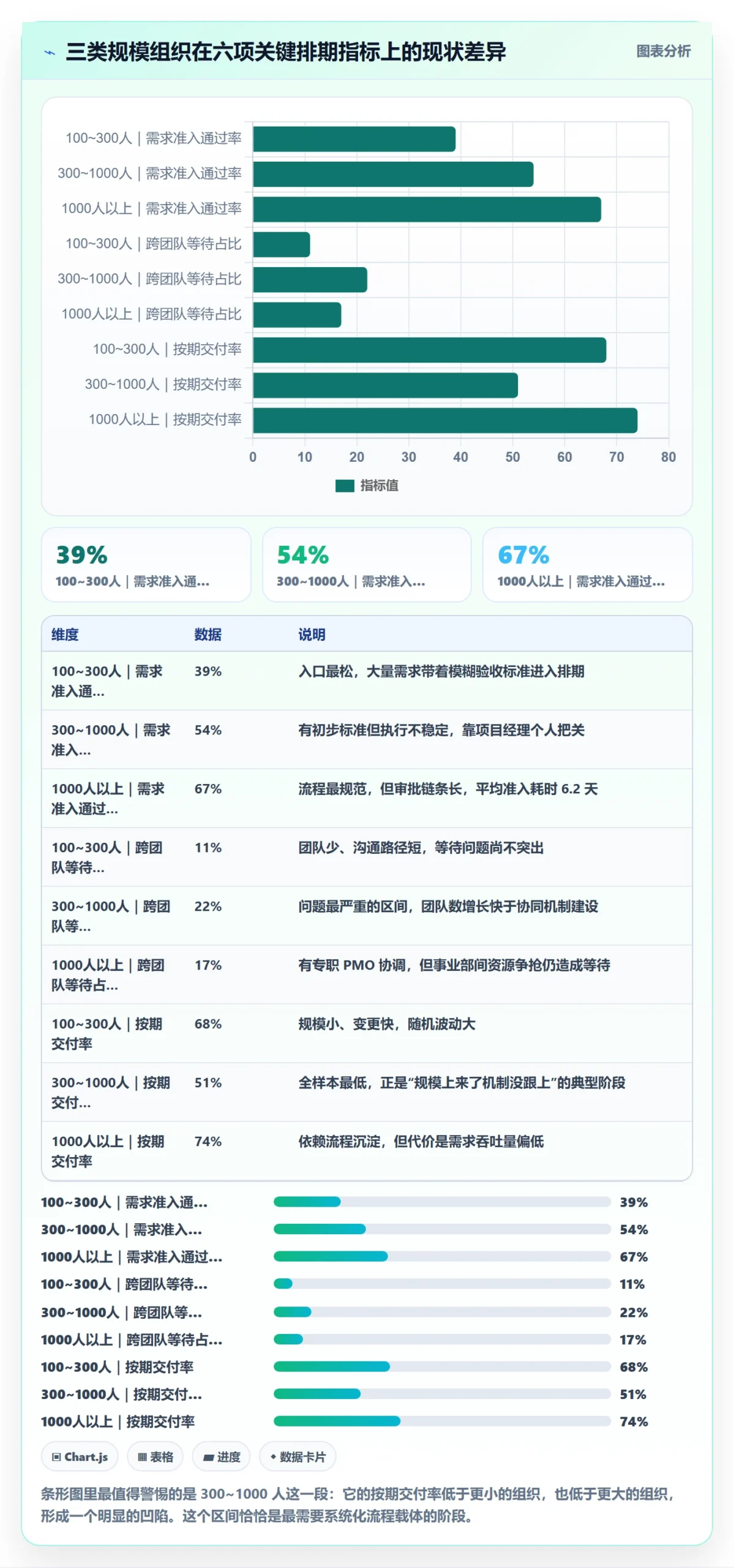Click the 74% progress bar
734x1568 pixels.
pos(442,1421)
